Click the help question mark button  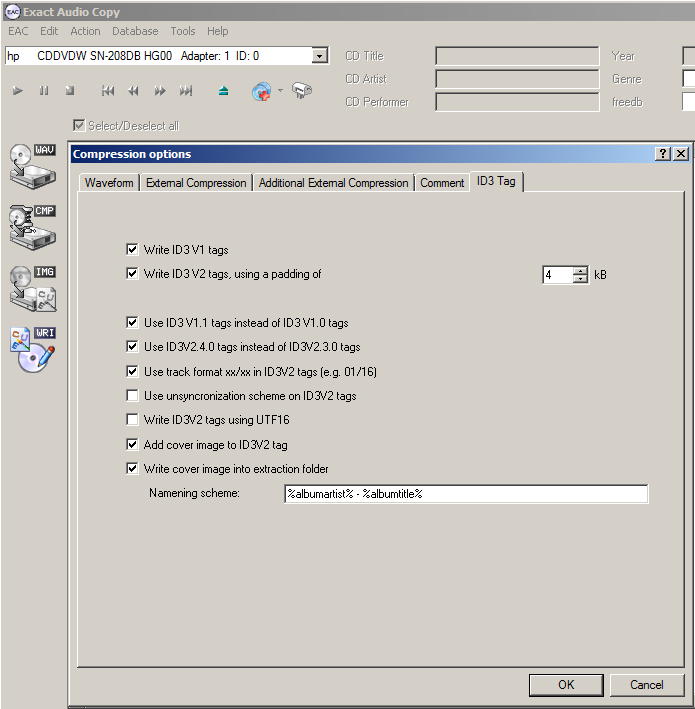click(x=662, y=154)
